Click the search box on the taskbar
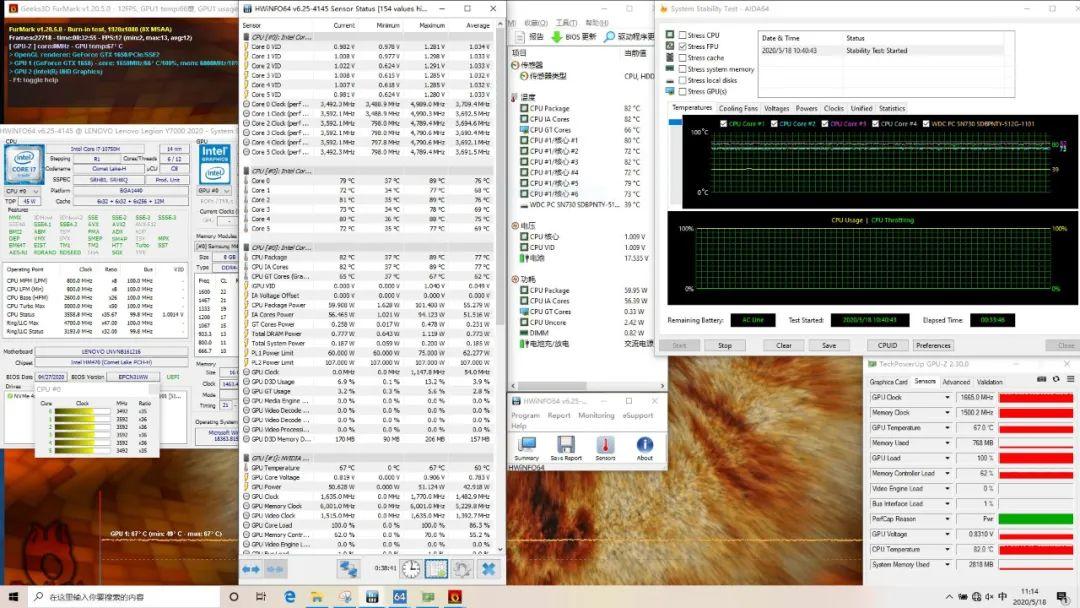This screenshot has width=1080, height=608. (125, 596)
